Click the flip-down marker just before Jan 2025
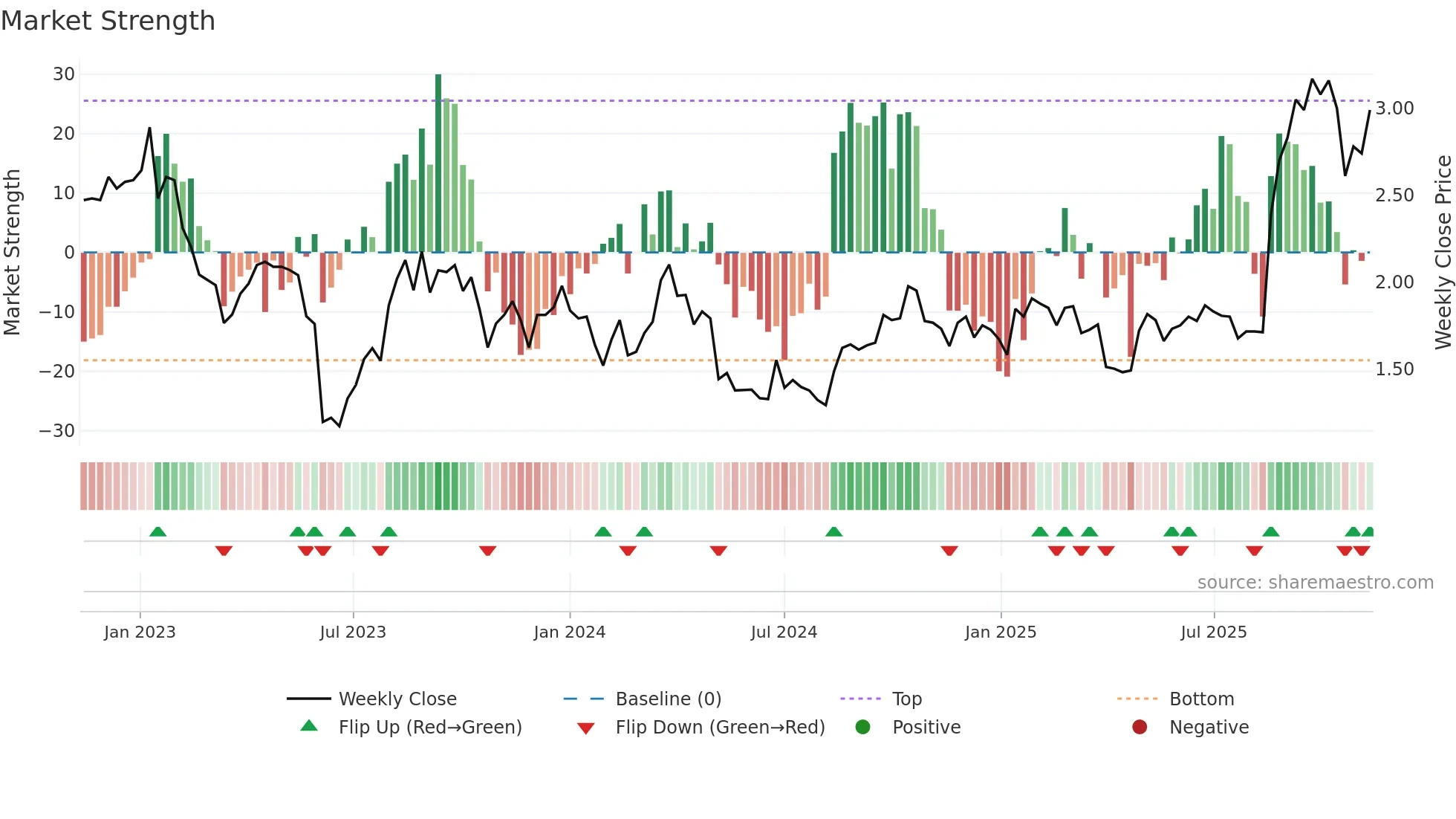 click(949, 550)
